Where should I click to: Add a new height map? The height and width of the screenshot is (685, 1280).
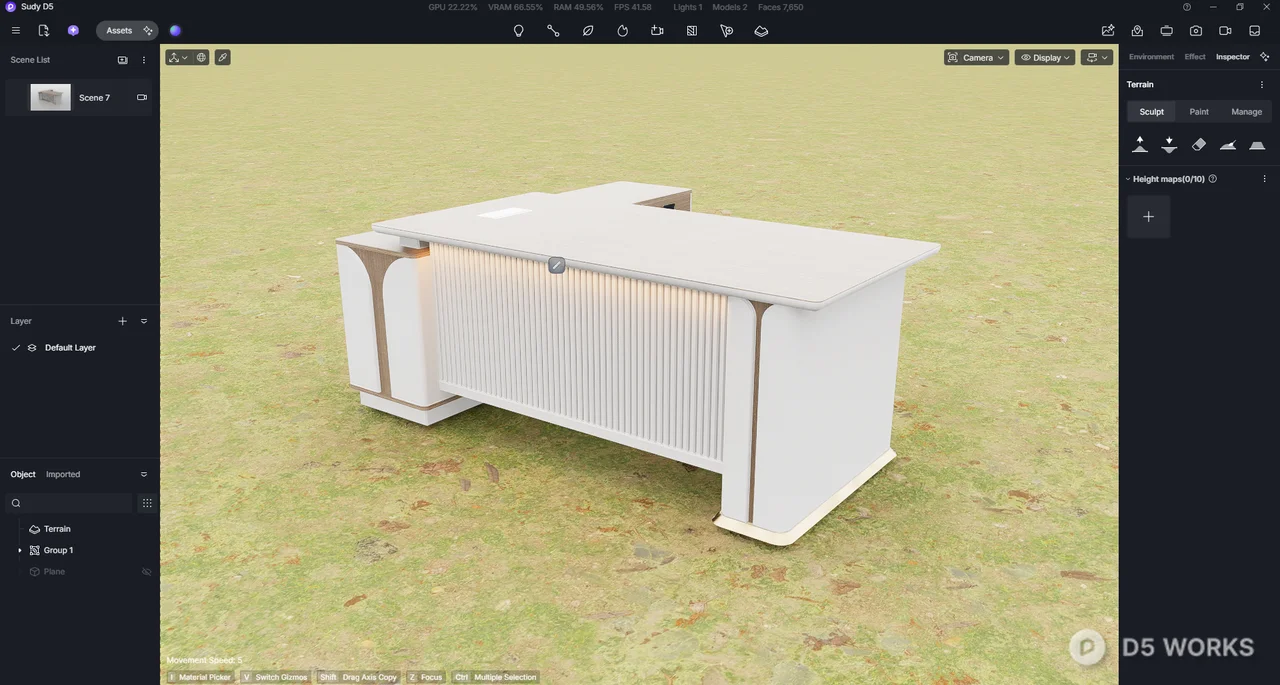[x=1148, y=216]
